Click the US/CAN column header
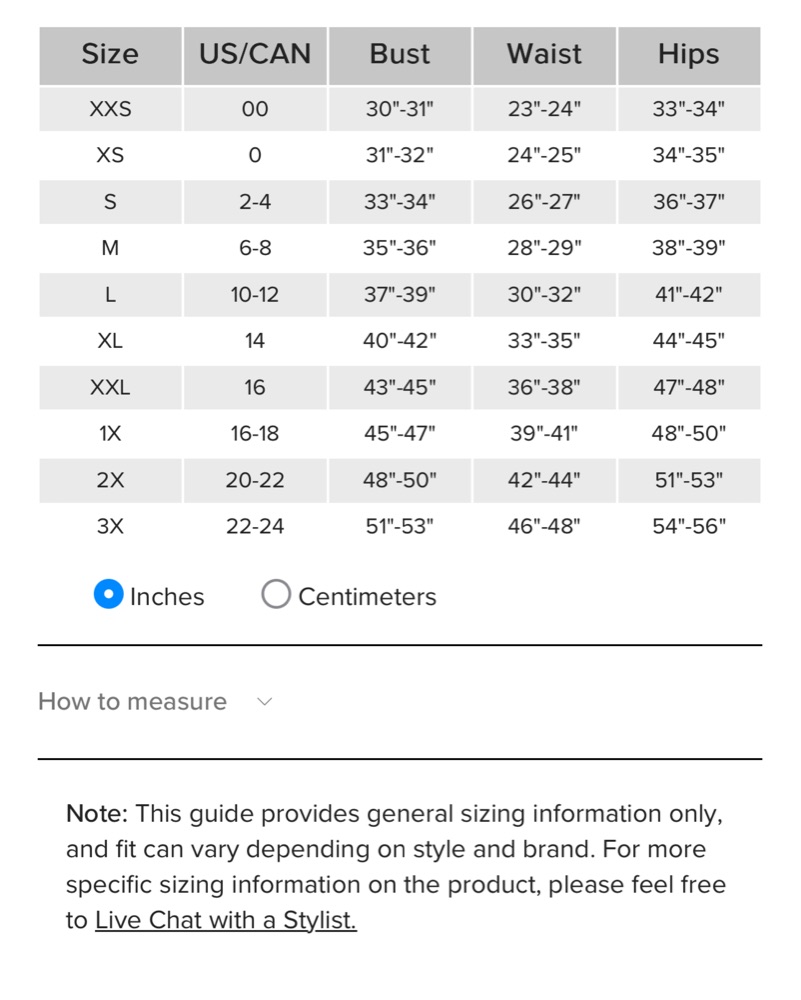801x1000 pixels. [x=255, y=55]
